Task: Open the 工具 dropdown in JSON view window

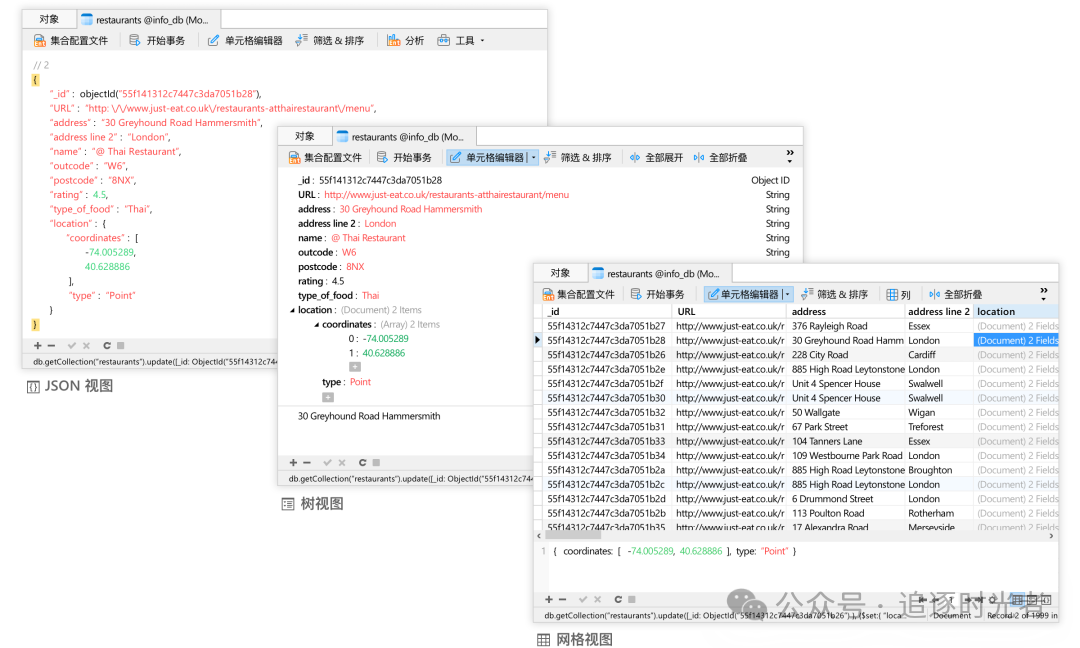Action: pos(461,41)
